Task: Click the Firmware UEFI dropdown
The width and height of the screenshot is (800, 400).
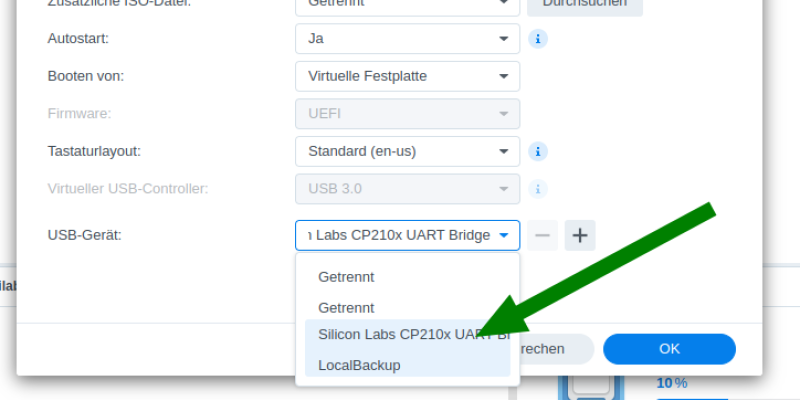Action: pos(407,113)
